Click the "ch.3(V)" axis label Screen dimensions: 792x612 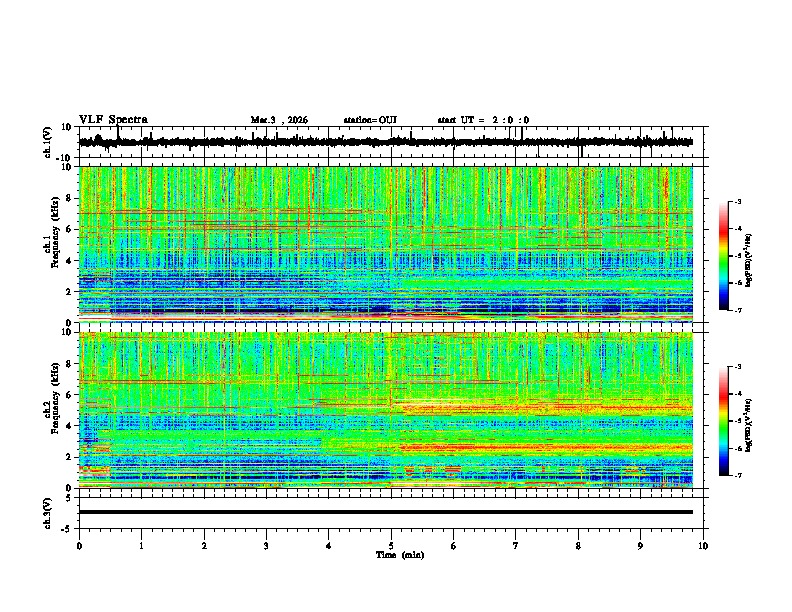[48, 513]
